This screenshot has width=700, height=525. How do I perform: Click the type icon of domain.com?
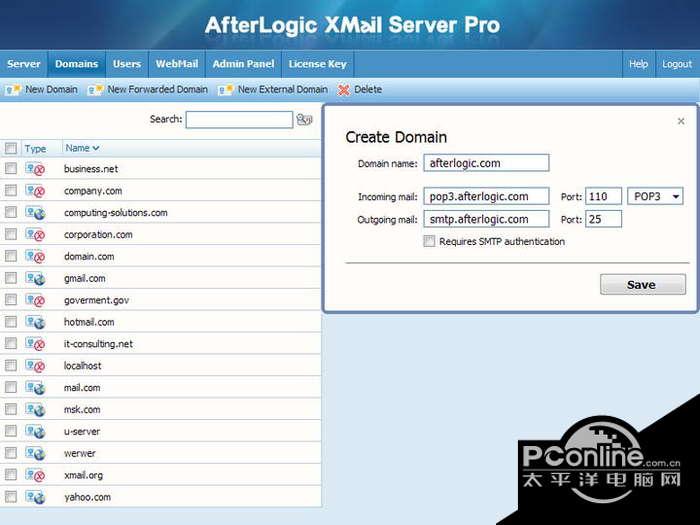pyautogui.click(x=35, y=256)
